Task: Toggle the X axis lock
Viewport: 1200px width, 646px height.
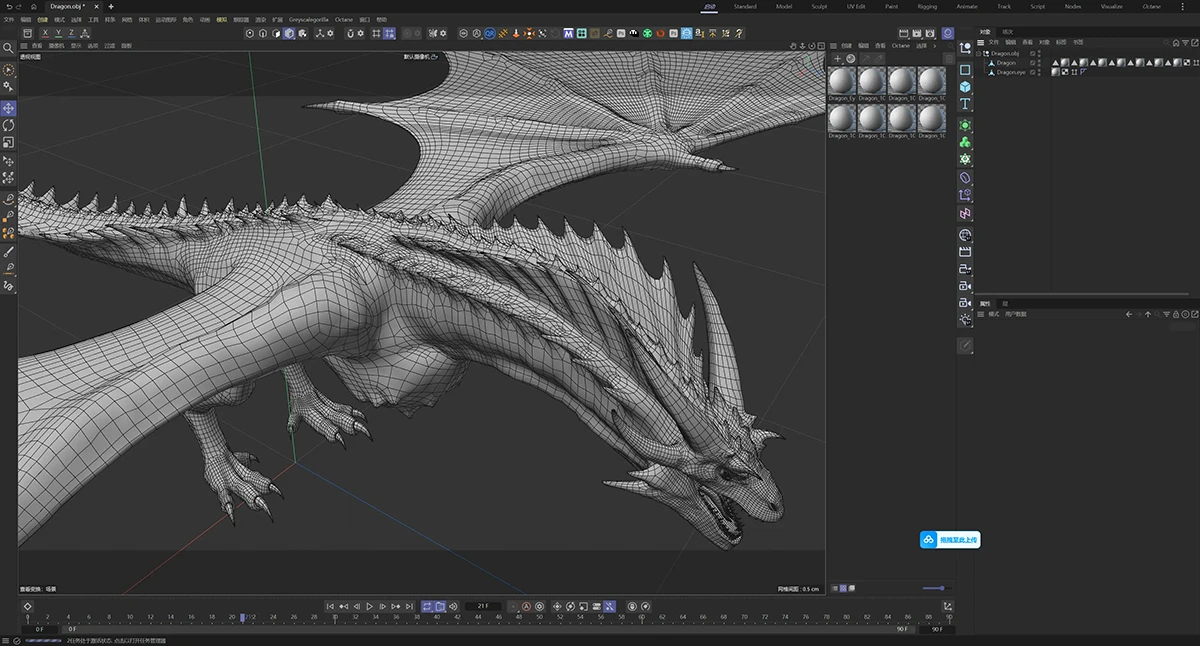Action: (x=44, y=33)
